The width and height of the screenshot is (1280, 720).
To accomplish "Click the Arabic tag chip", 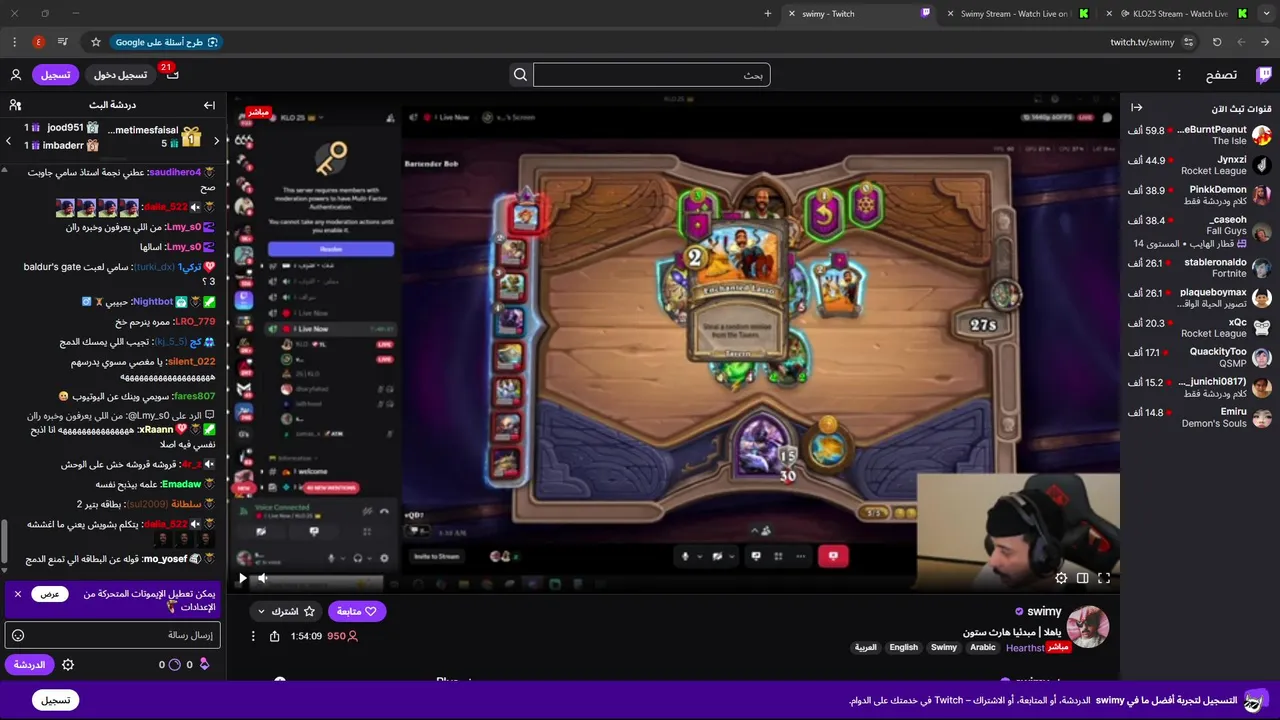I will click(983, 647).
